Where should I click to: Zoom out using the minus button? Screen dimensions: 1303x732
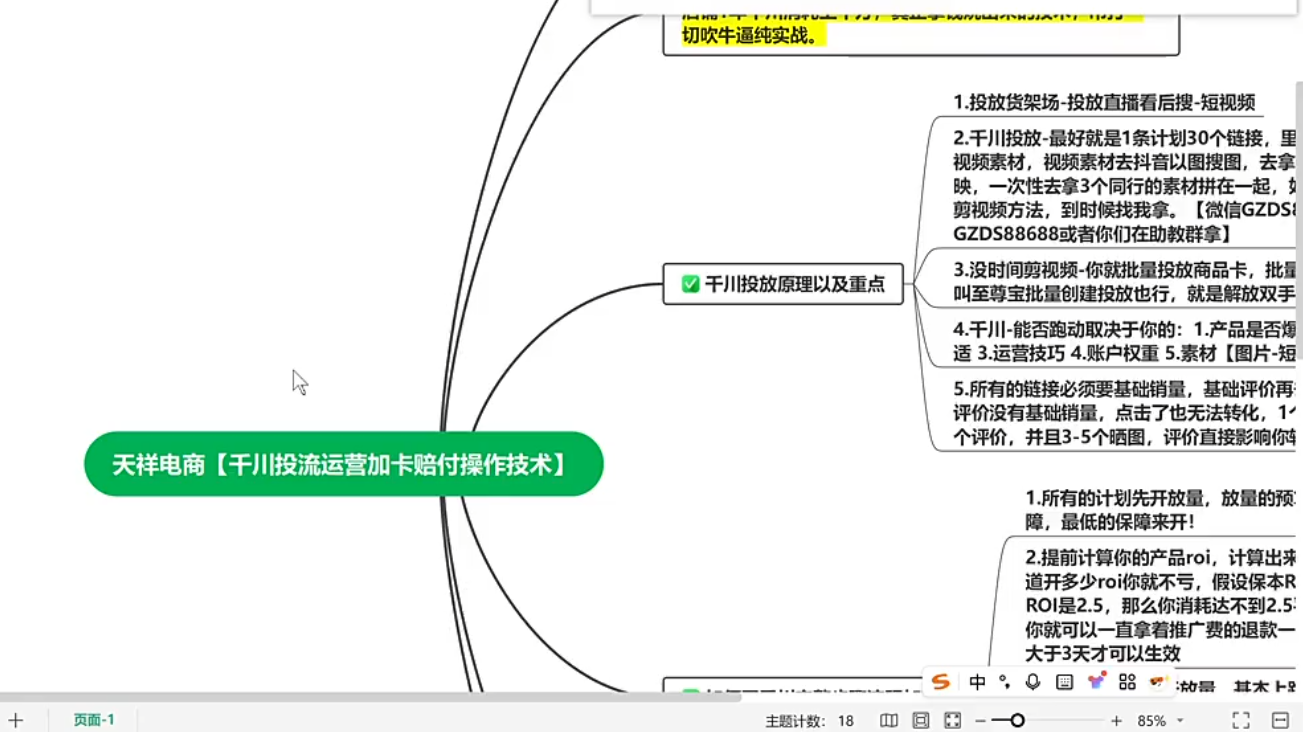click(x=981, y=720)
